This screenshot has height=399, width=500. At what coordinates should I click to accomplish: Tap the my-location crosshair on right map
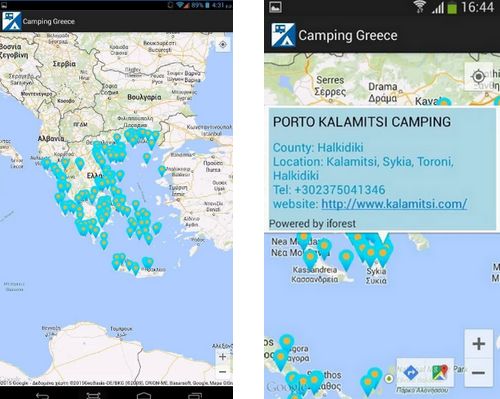point(479,77)
